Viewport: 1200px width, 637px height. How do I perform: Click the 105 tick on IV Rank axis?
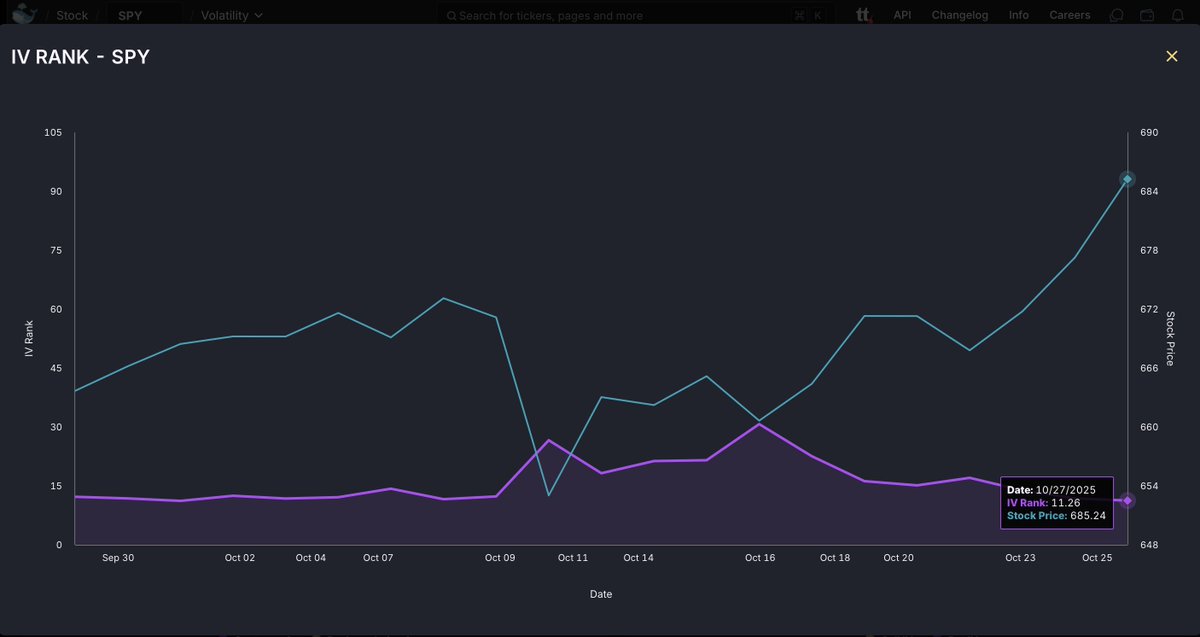coord(54,133)
